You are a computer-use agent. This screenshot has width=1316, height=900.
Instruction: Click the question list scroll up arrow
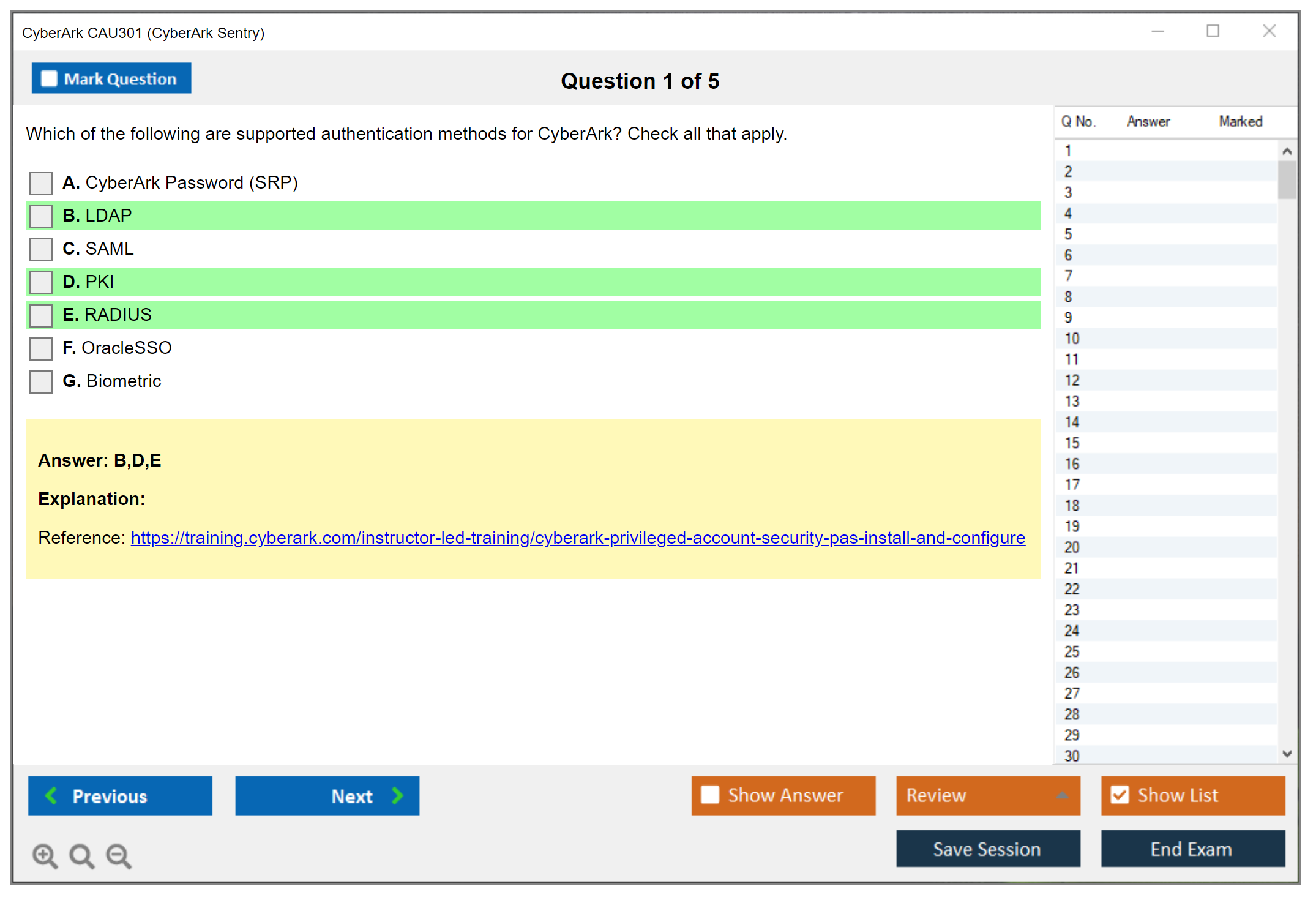tap(1287, 151)
